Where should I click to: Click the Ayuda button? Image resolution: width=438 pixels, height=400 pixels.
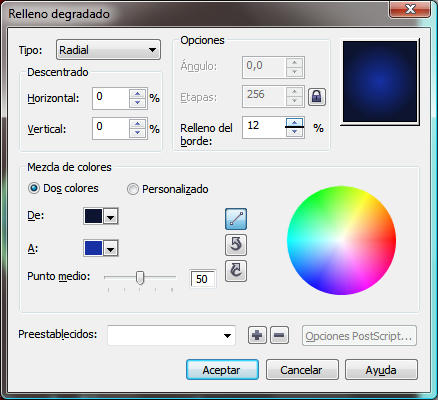381,370
